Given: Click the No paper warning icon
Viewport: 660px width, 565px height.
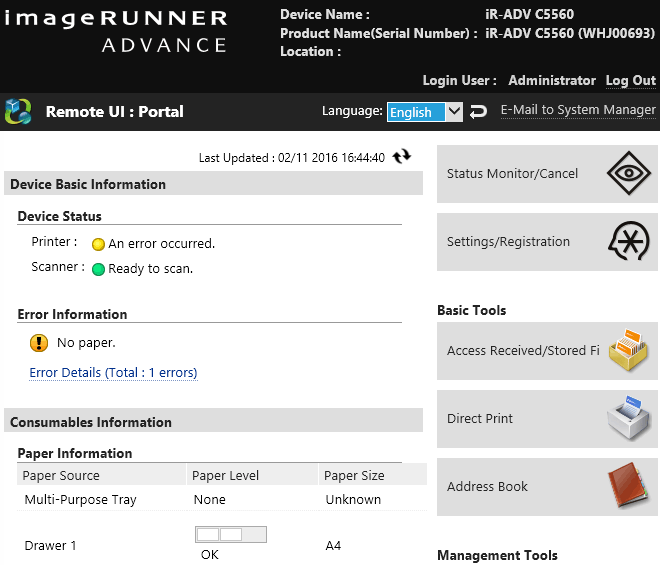Looking at the screenshot, I should tap(39, 343).
